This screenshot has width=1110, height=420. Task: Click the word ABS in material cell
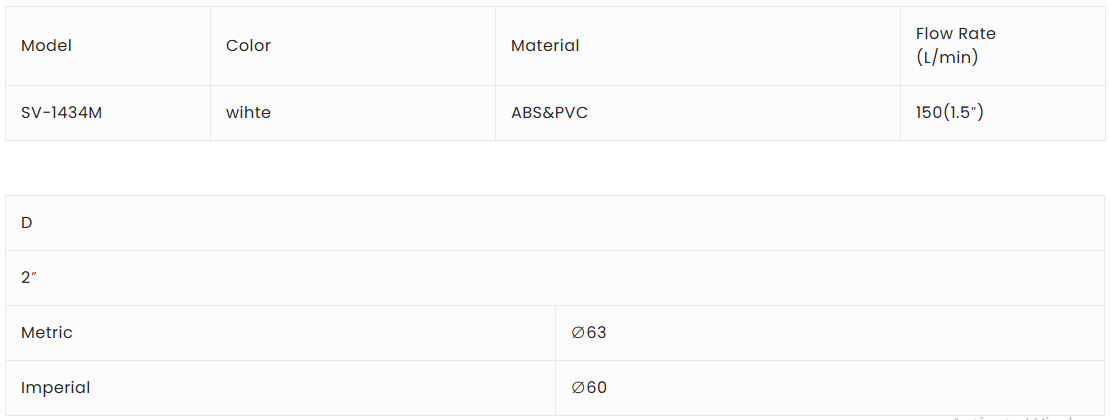[x=526, y=113]
